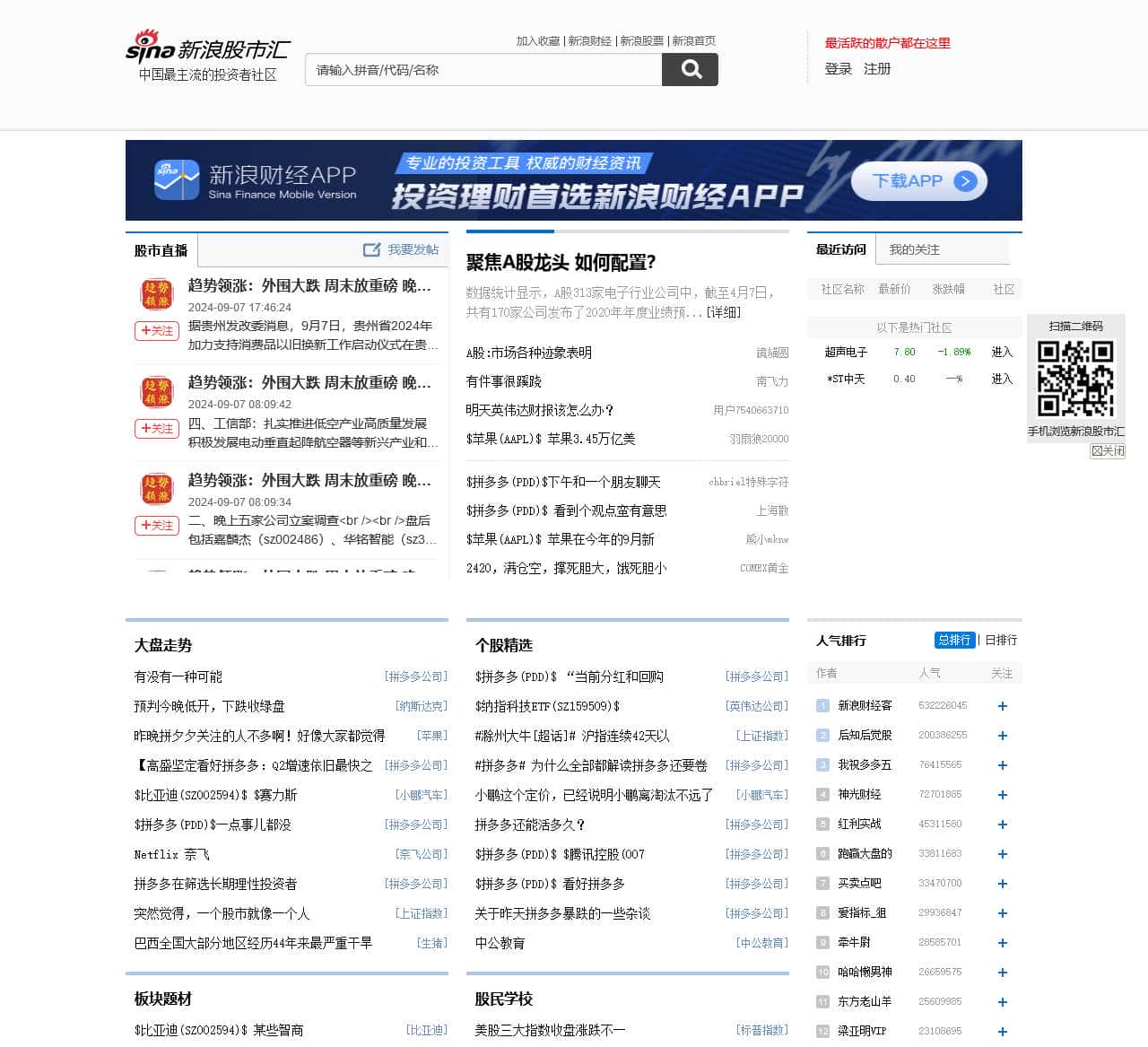The image size is (1148, 1047).
Task: Click the 我要发帖 compose icon
Action: point(371,249)
